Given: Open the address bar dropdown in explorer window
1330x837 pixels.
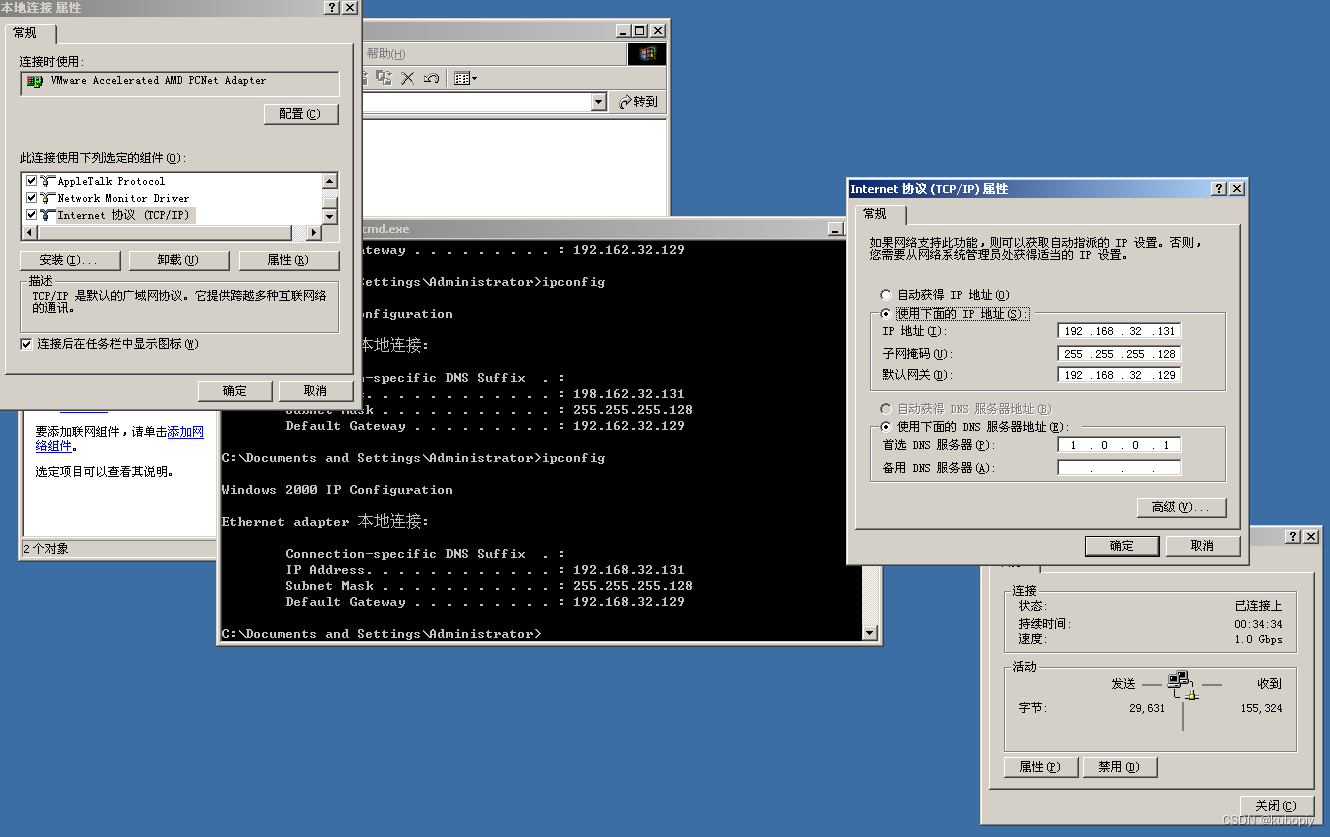Looking at the screenshot, I should point(598,102).
